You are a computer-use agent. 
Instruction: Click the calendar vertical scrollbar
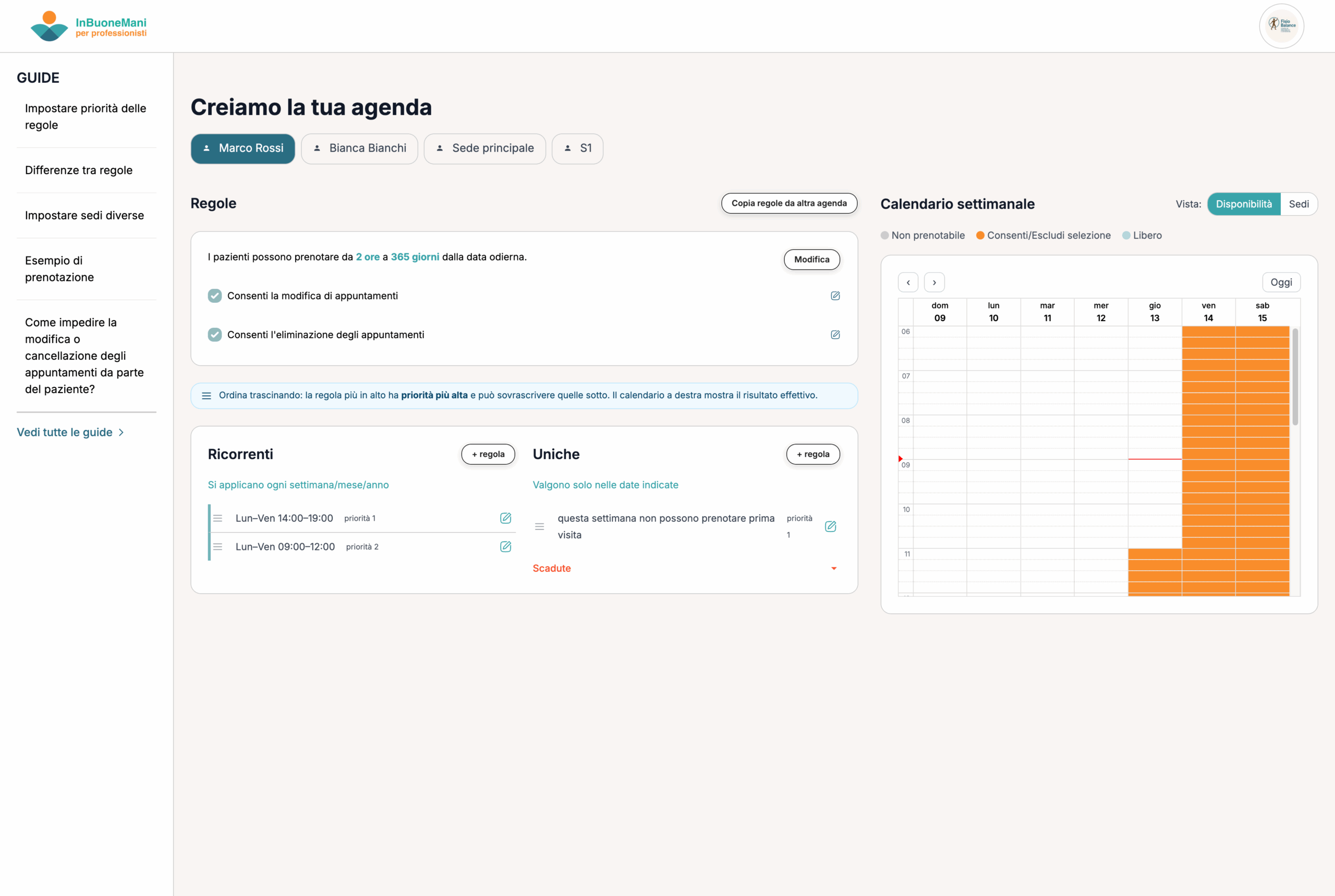(x=1295, y=377)
